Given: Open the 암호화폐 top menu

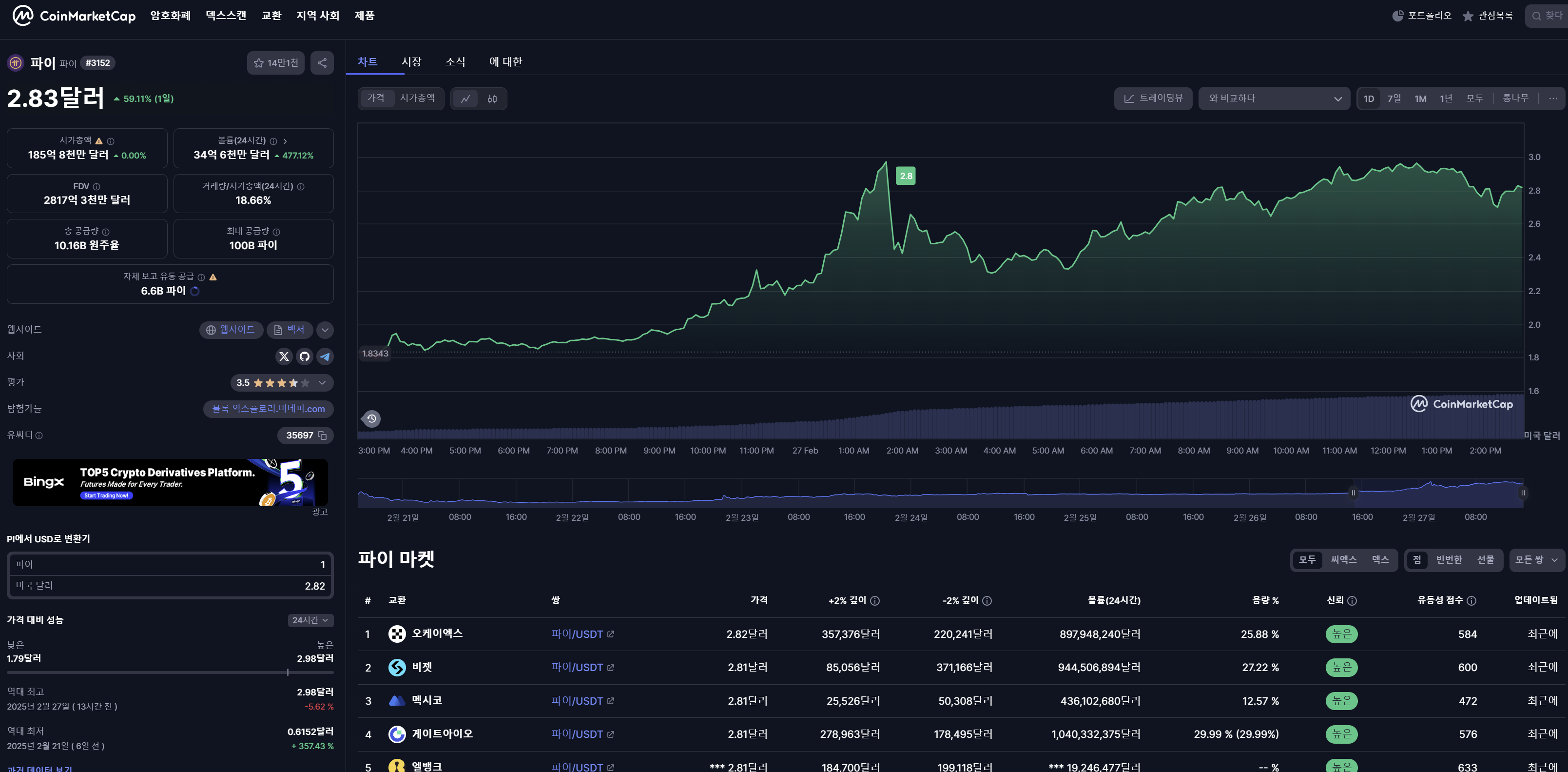Looking at the screenshot, I should [171, 15].
